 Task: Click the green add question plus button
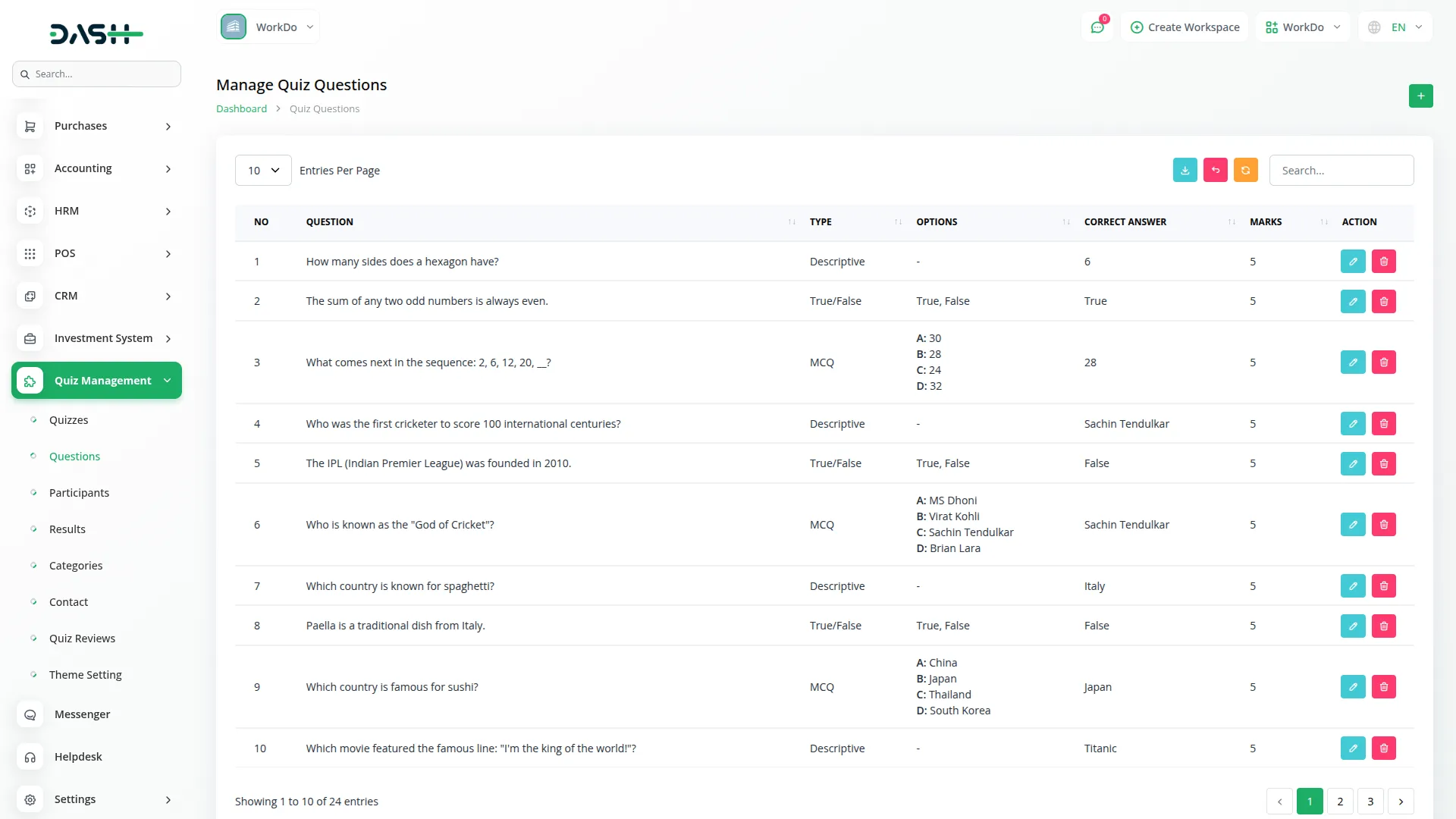point(1420,96)
